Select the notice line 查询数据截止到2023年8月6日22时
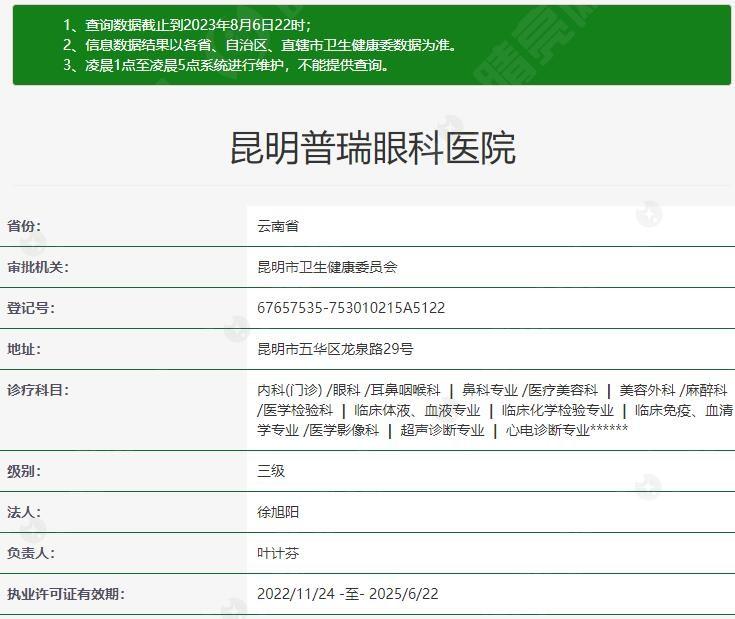The width and height of the screenshot is (735, 619). click(187, 25)
